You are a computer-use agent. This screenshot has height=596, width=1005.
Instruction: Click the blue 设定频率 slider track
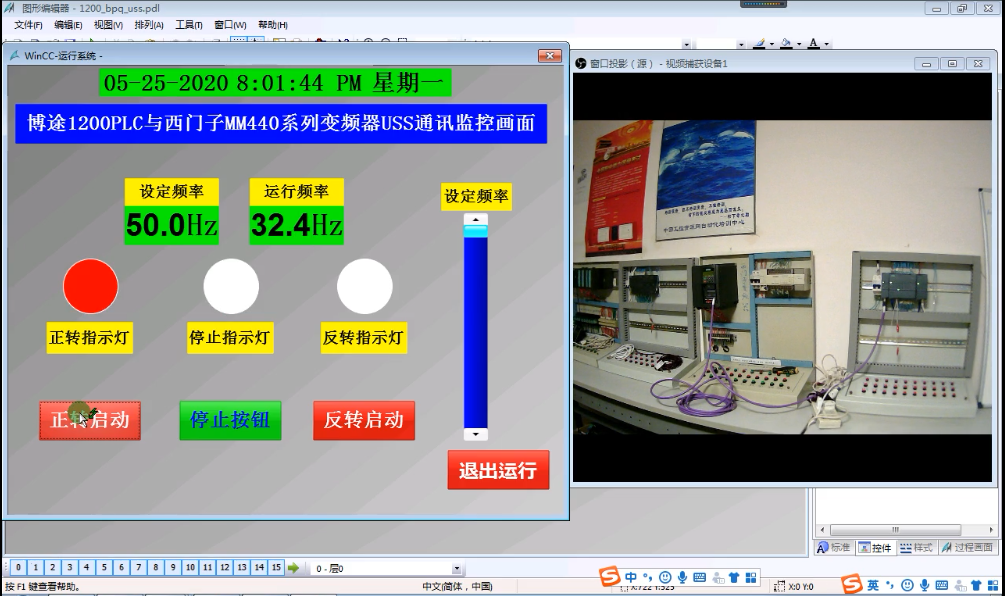point(475,330)
